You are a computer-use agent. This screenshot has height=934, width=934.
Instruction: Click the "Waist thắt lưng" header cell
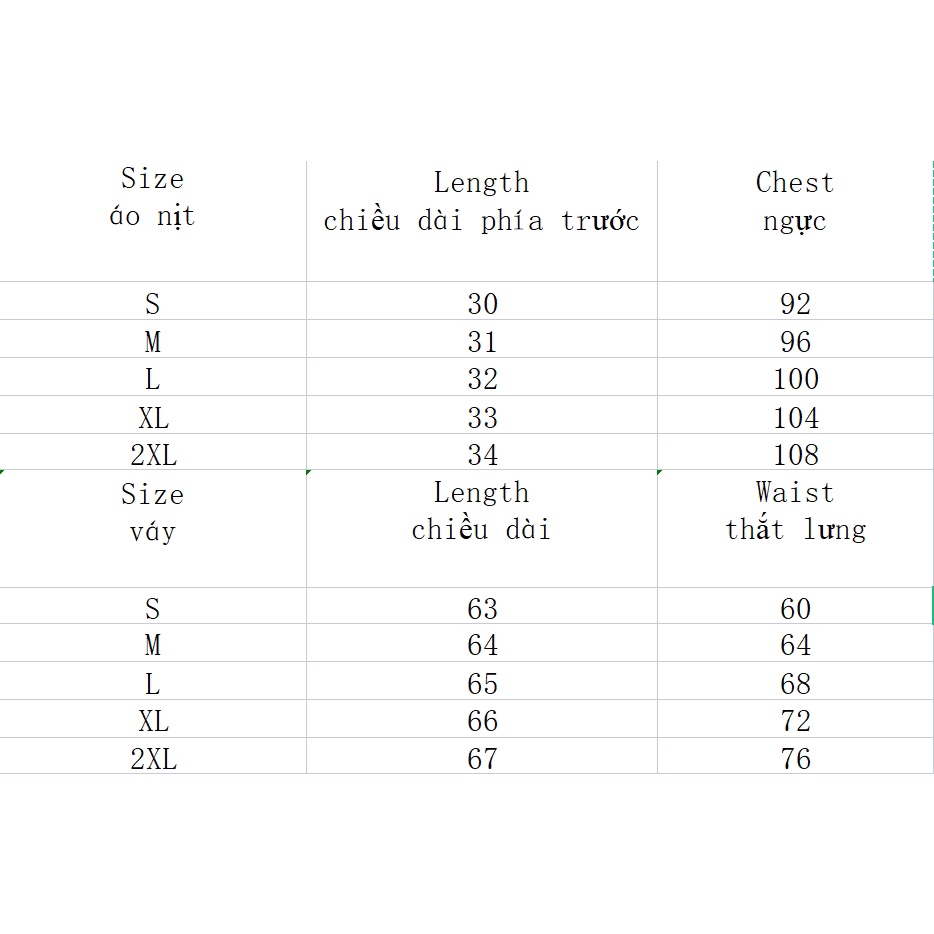(x=795, y=511)
